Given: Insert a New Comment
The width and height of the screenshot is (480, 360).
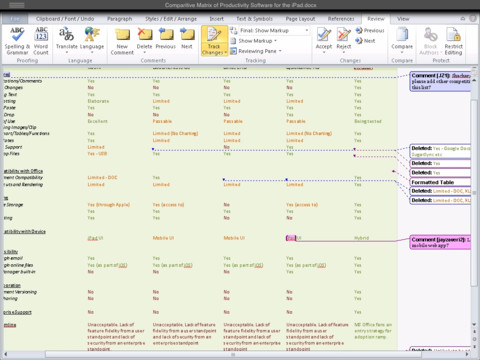Looking at the screenshot, I should coord(122,41).
